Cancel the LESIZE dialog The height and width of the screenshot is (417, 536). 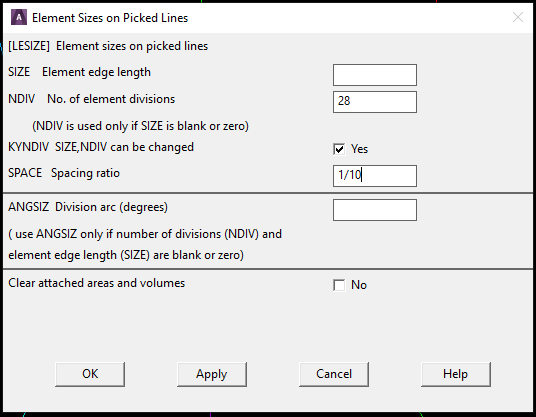pyautogui.click(x=334, y=374)
